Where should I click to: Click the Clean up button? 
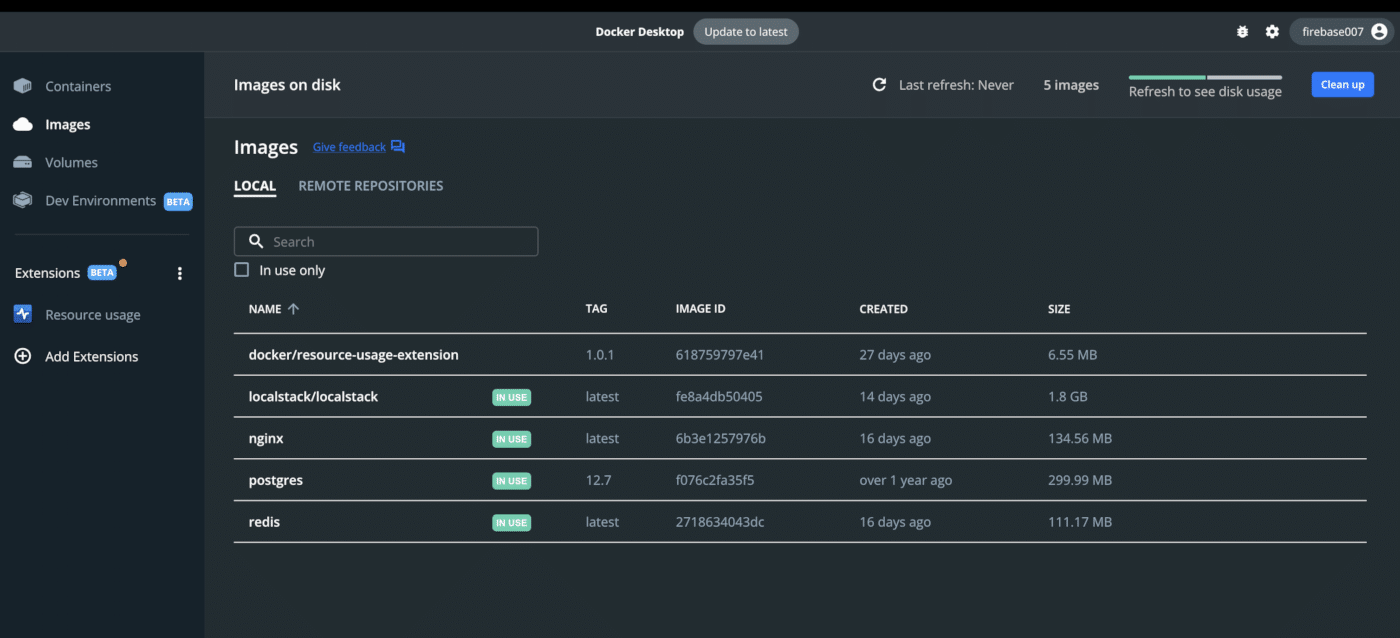1342,84
